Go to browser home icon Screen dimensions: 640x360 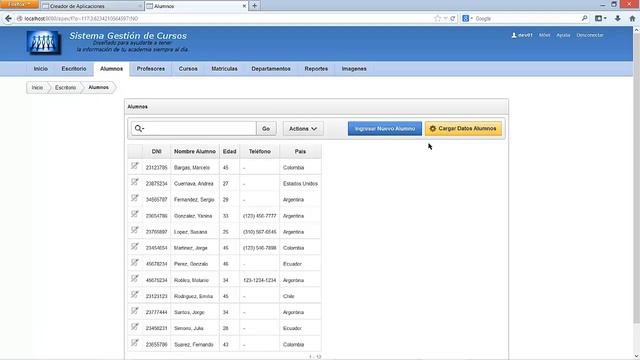tap(632, 18)
